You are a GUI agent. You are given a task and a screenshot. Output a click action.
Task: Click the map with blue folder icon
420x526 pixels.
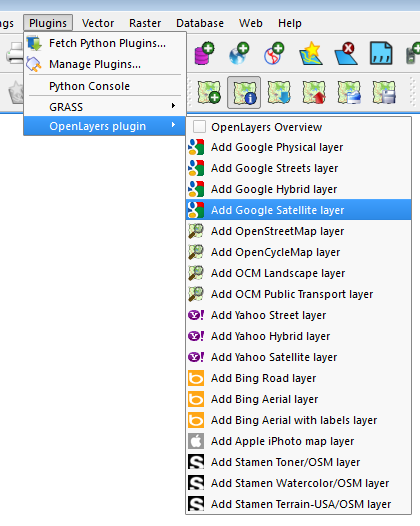click(349, 92)
